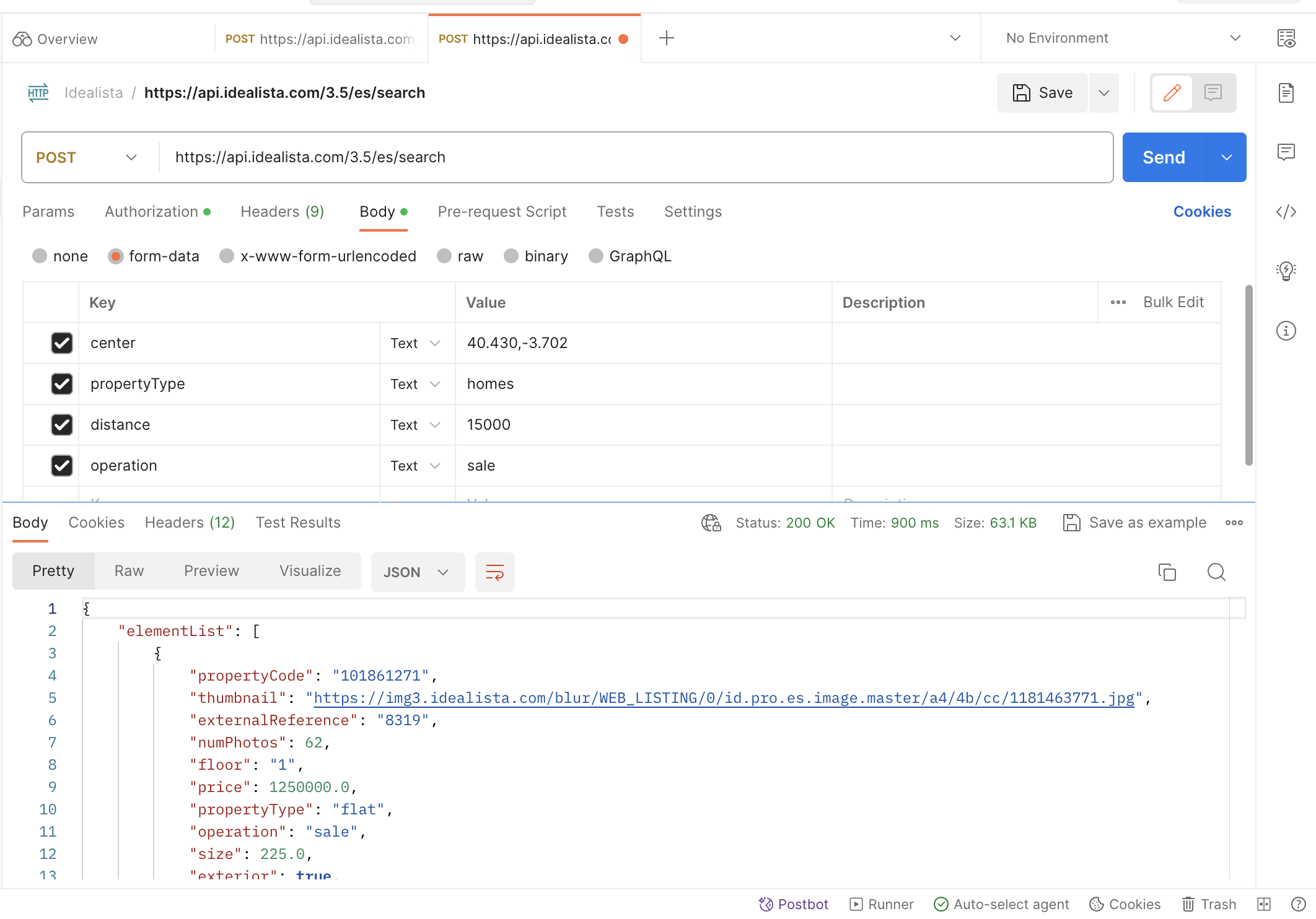Image resolution: width=1316 pixels, height=919 pixels.
Task: Click the request URL input field
Action: point(636,157)
